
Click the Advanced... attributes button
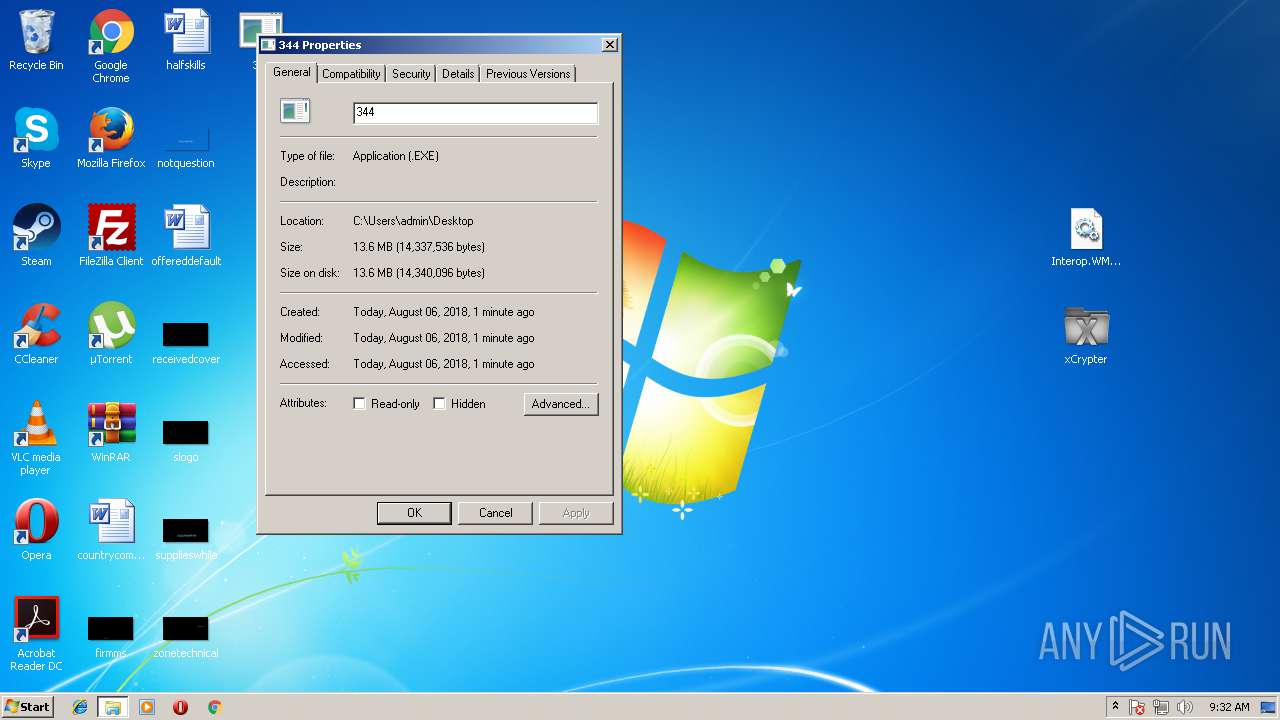(x=561, y=404)
